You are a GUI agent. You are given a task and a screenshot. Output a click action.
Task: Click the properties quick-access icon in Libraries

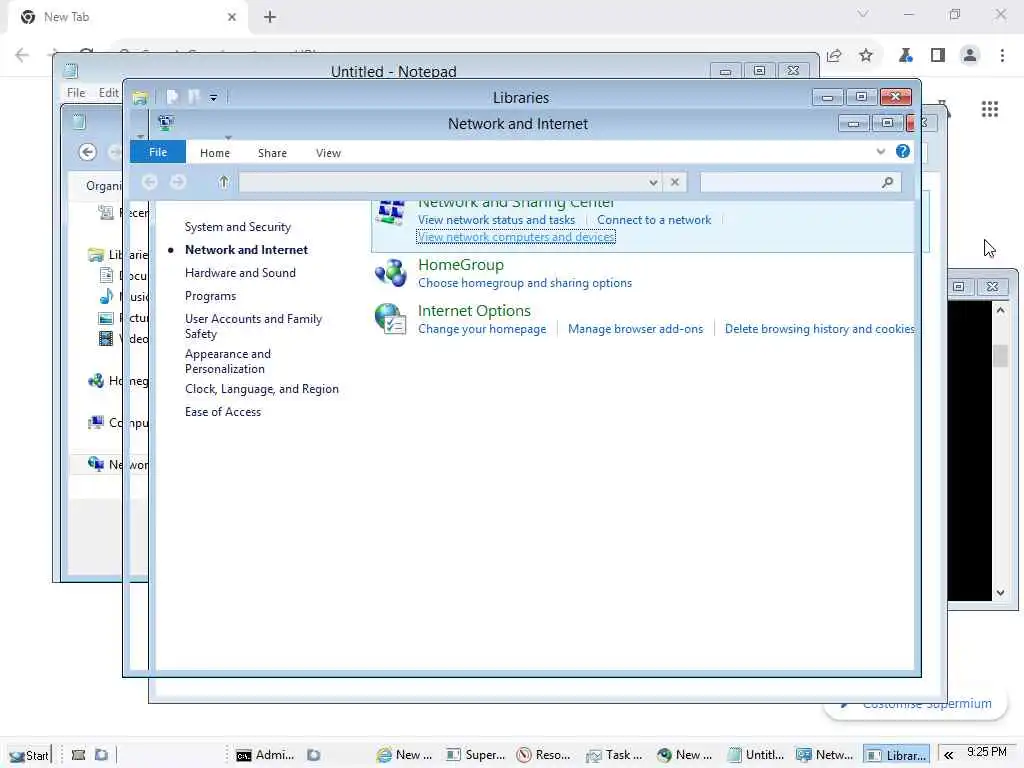(172, 97)
